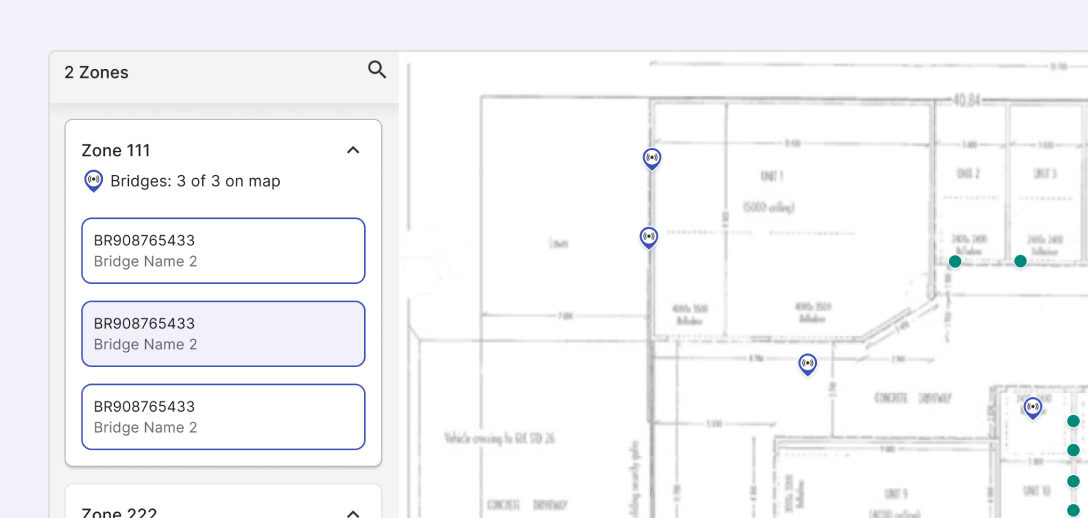The width and height of the screenshot is (1088, 518).
Task: Click the 'UNIT 9' label on floor plan
Action: coord(897,493)
